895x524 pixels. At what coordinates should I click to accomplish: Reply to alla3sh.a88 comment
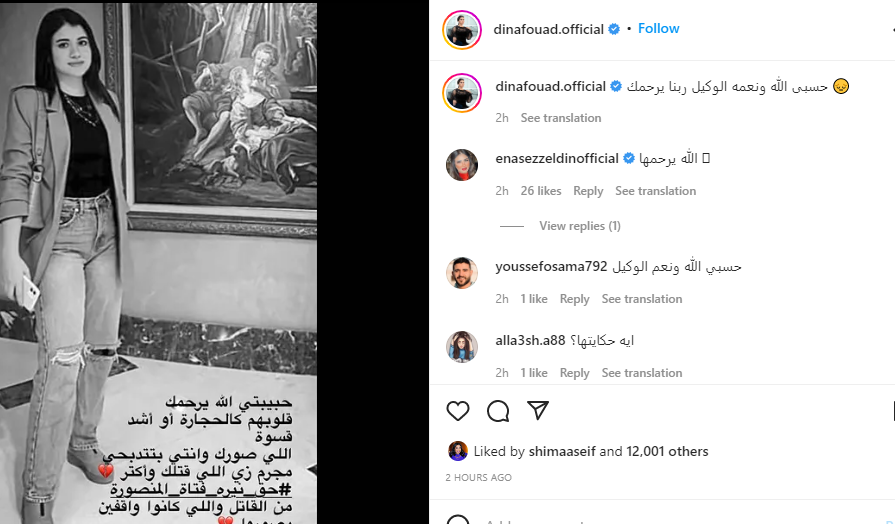click(574, 373)
